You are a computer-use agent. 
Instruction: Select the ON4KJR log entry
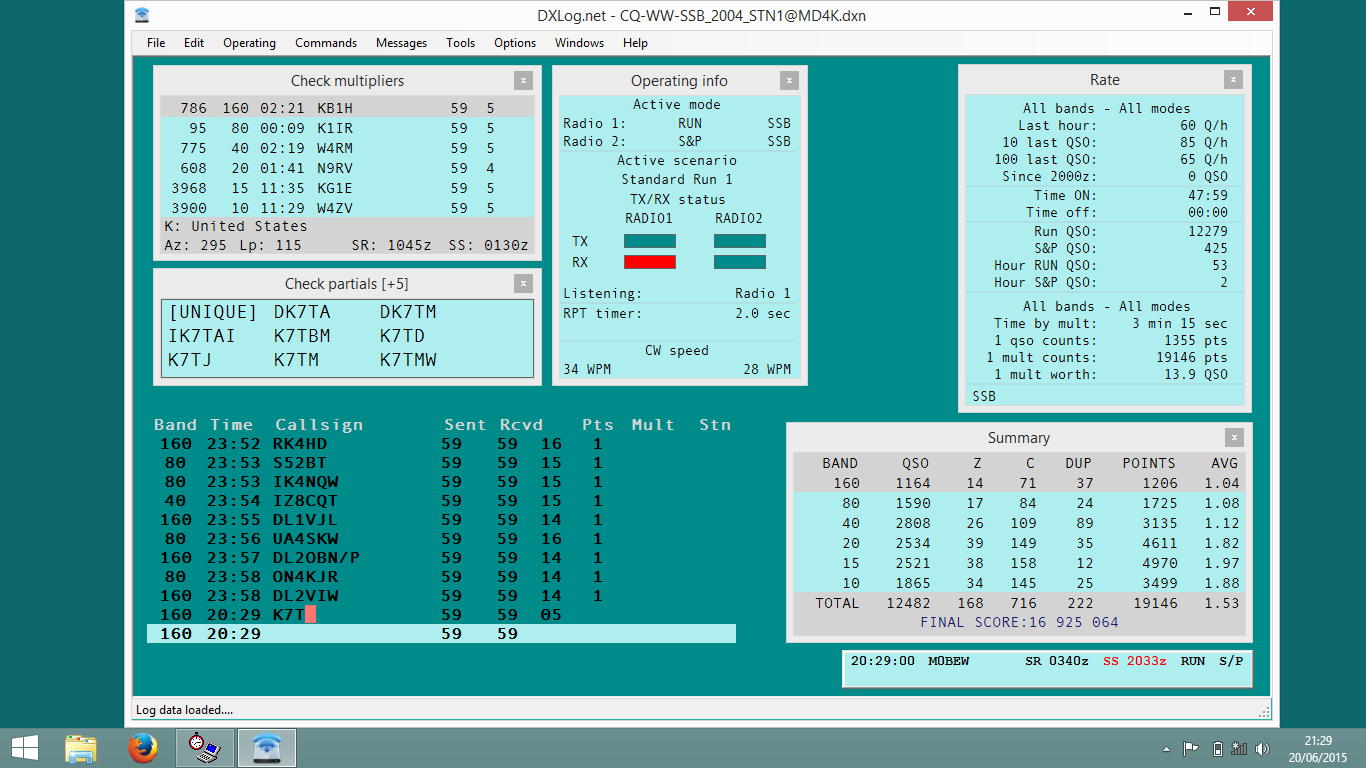coord(441,577)
